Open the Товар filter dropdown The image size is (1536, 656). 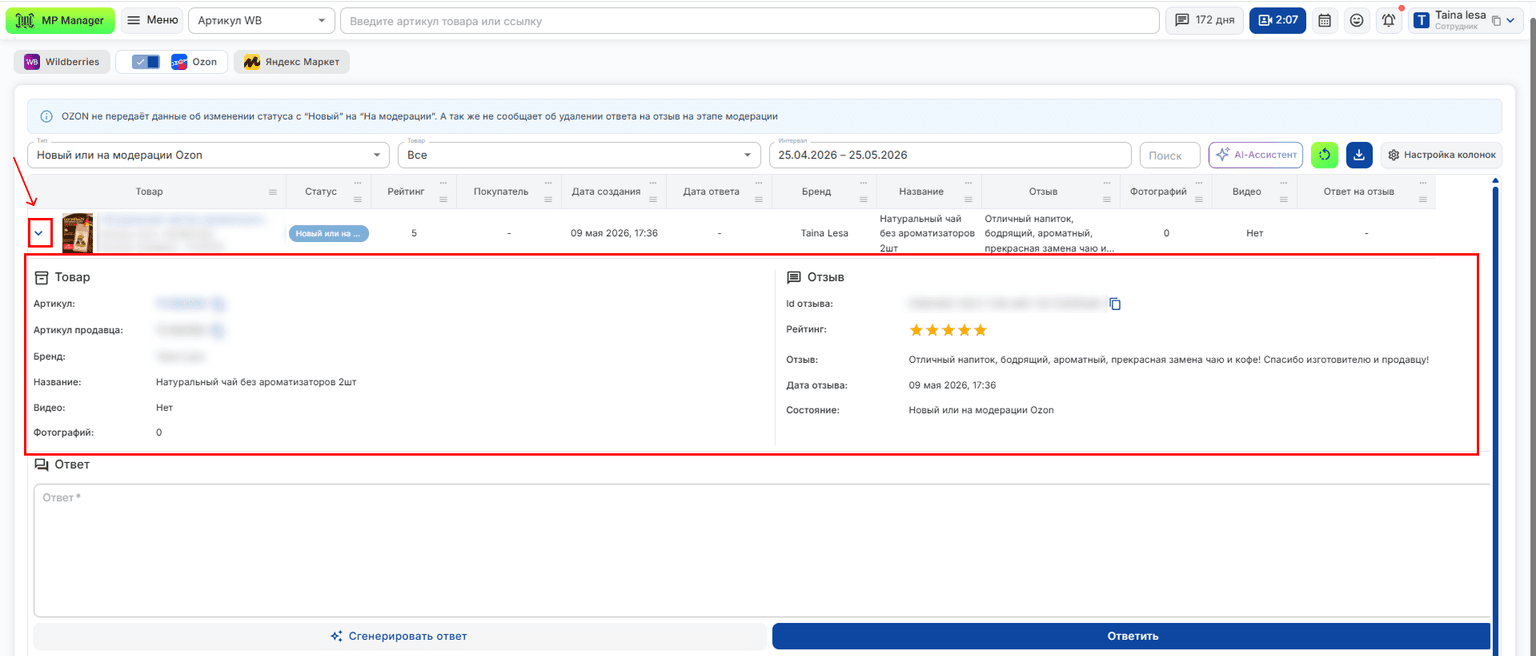pyautogui.click(x=579, y=155)
